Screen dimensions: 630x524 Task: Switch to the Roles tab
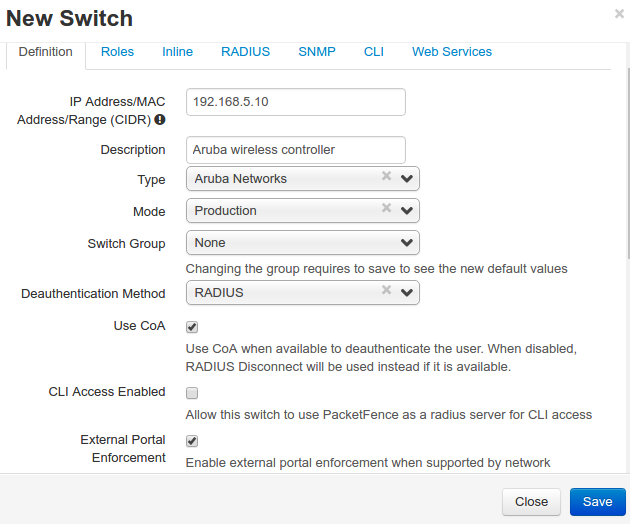coord(117,52)
